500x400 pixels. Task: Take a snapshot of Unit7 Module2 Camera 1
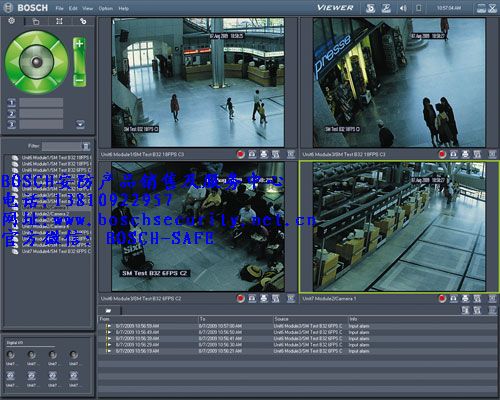454,298
